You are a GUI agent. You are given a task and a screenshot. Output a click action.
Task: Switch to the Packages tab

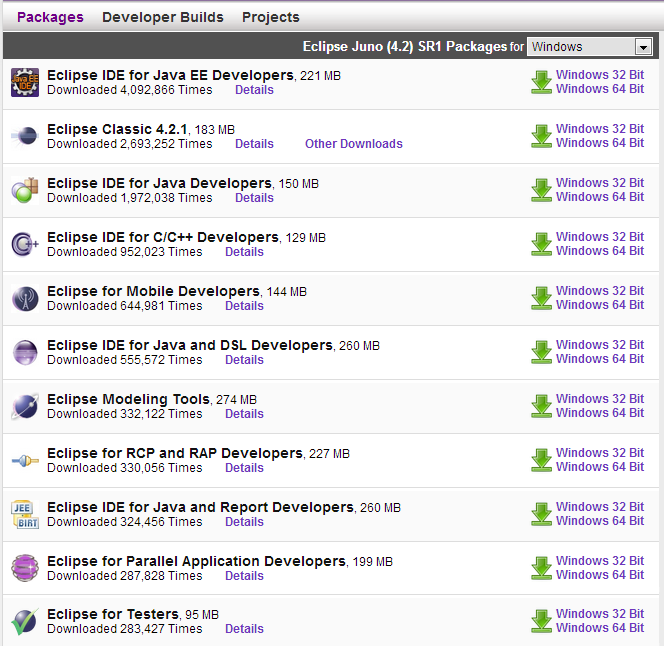50,17
